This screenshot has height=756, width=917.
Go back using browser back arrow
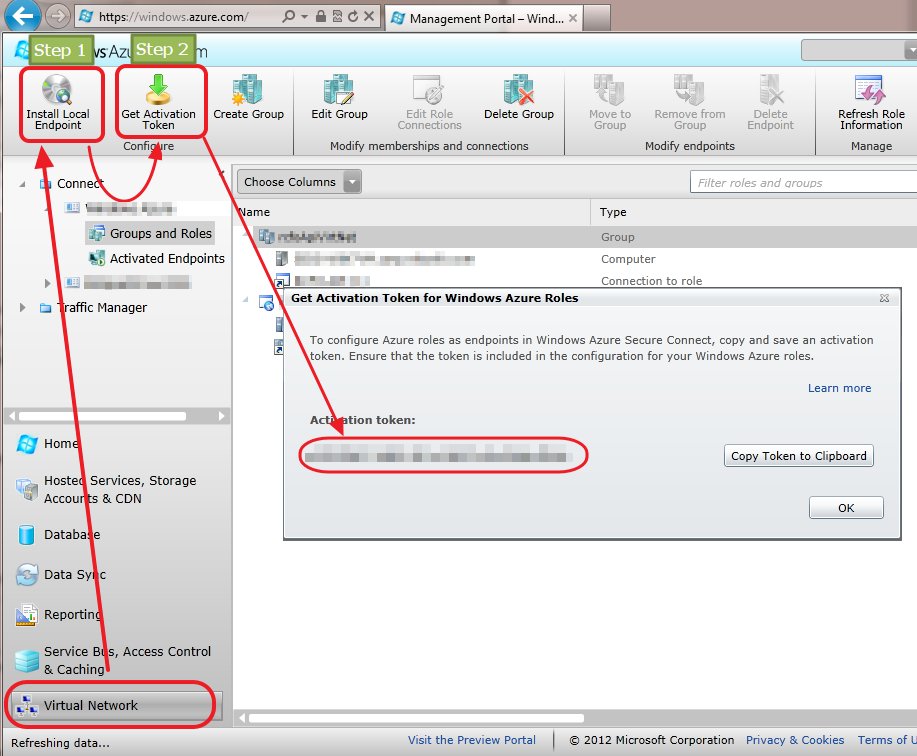coord(22,16)
